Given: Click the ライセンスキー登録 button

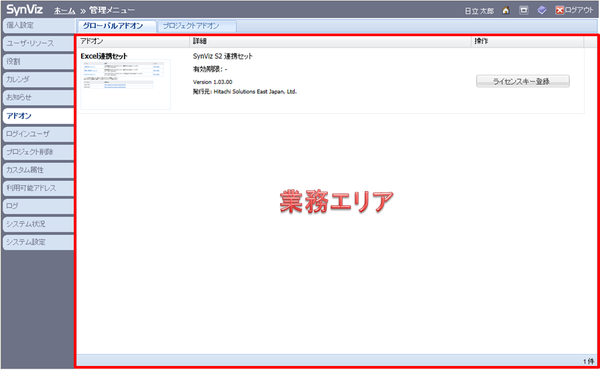Looking at the screenshot, I should [x=523, y=81].
